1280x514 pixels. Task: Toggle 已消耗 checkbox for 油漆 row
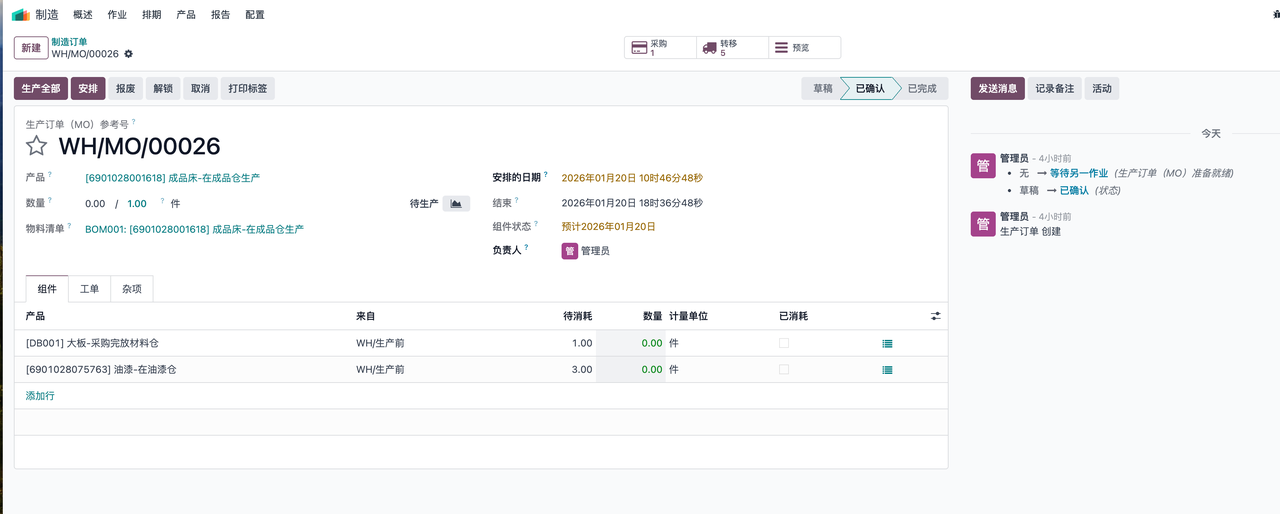click(x=784, y=369)
